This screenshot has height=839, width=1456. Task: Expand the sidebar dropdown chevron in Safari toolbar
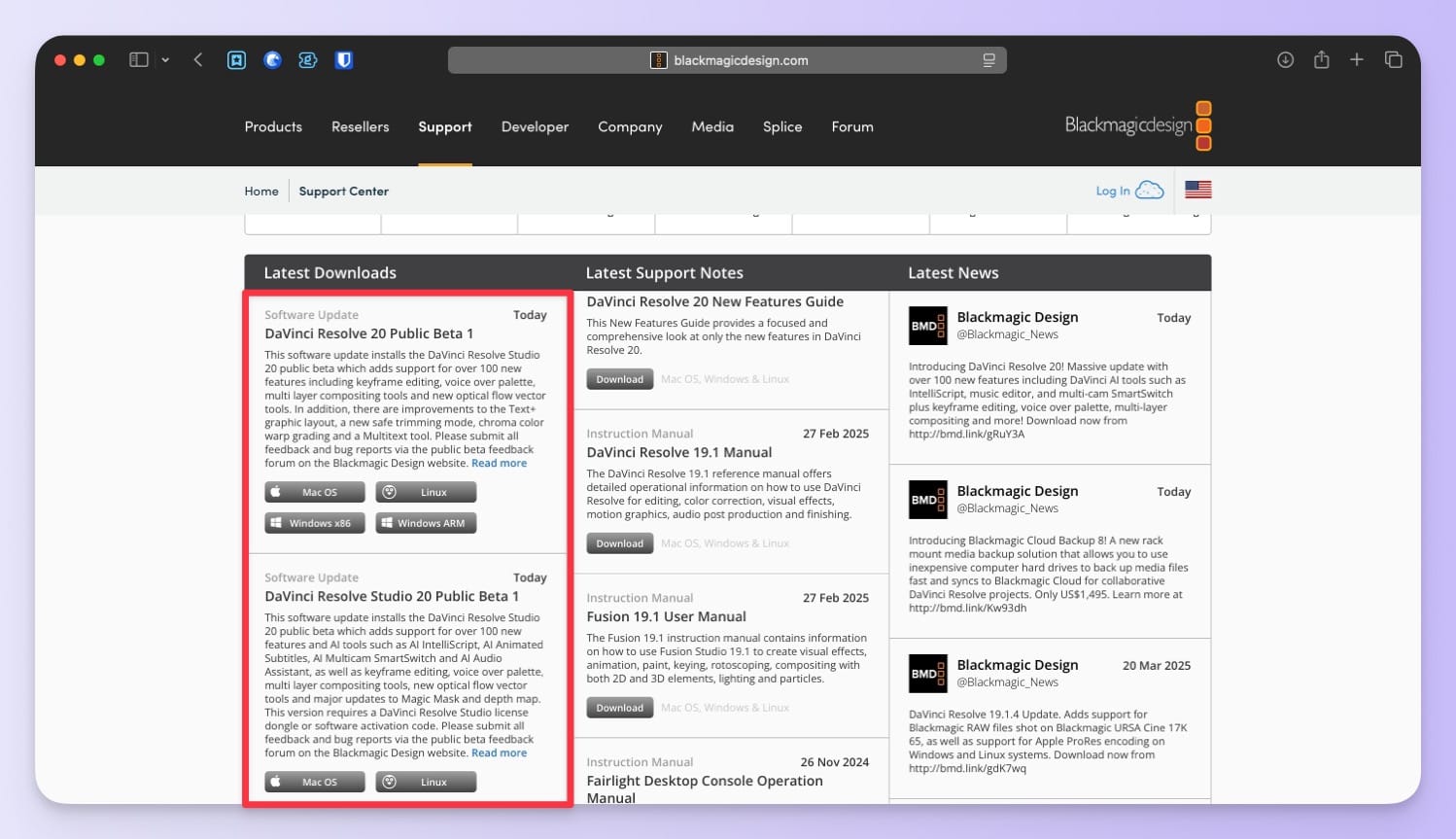[165, 60]
